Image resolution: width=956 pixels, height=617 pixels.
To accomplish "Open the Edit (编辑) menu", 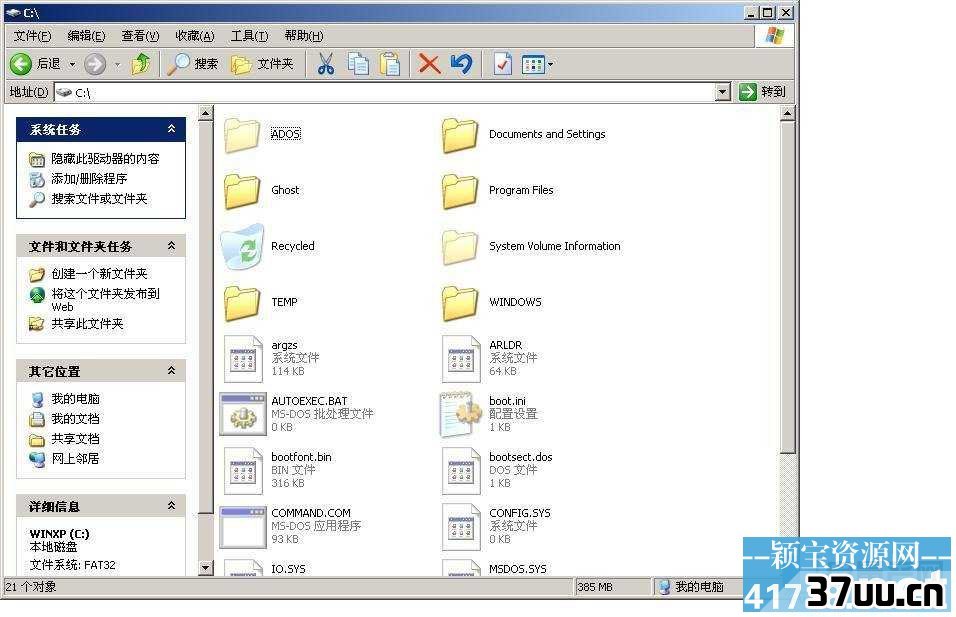I will click(86, 36).
